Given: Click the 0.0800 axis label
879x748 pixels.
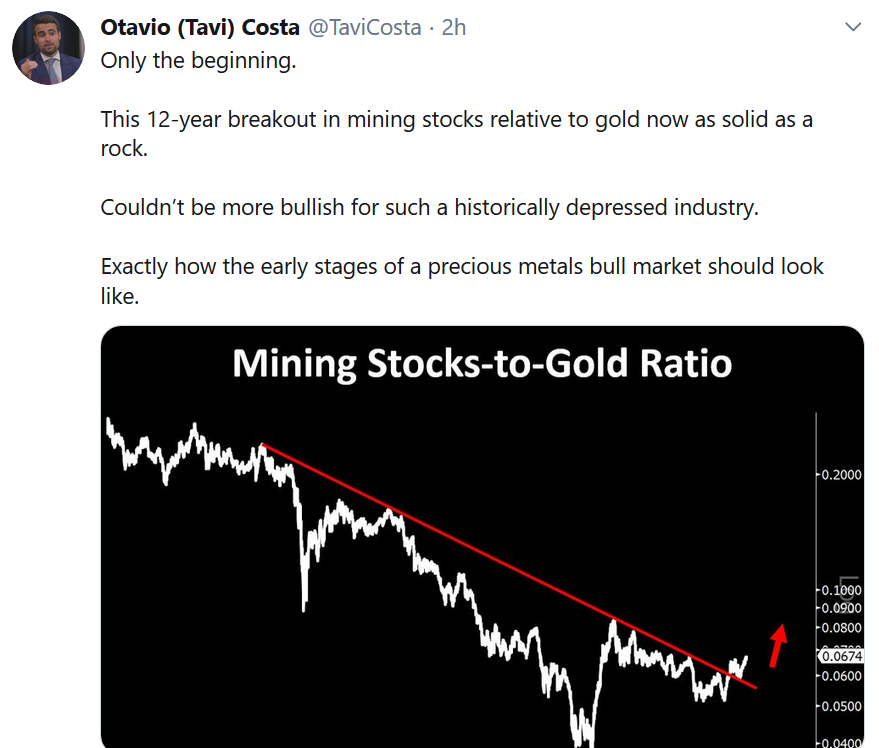Looking at the screenshot, I should pyautogui.click(x=840, y=628).
